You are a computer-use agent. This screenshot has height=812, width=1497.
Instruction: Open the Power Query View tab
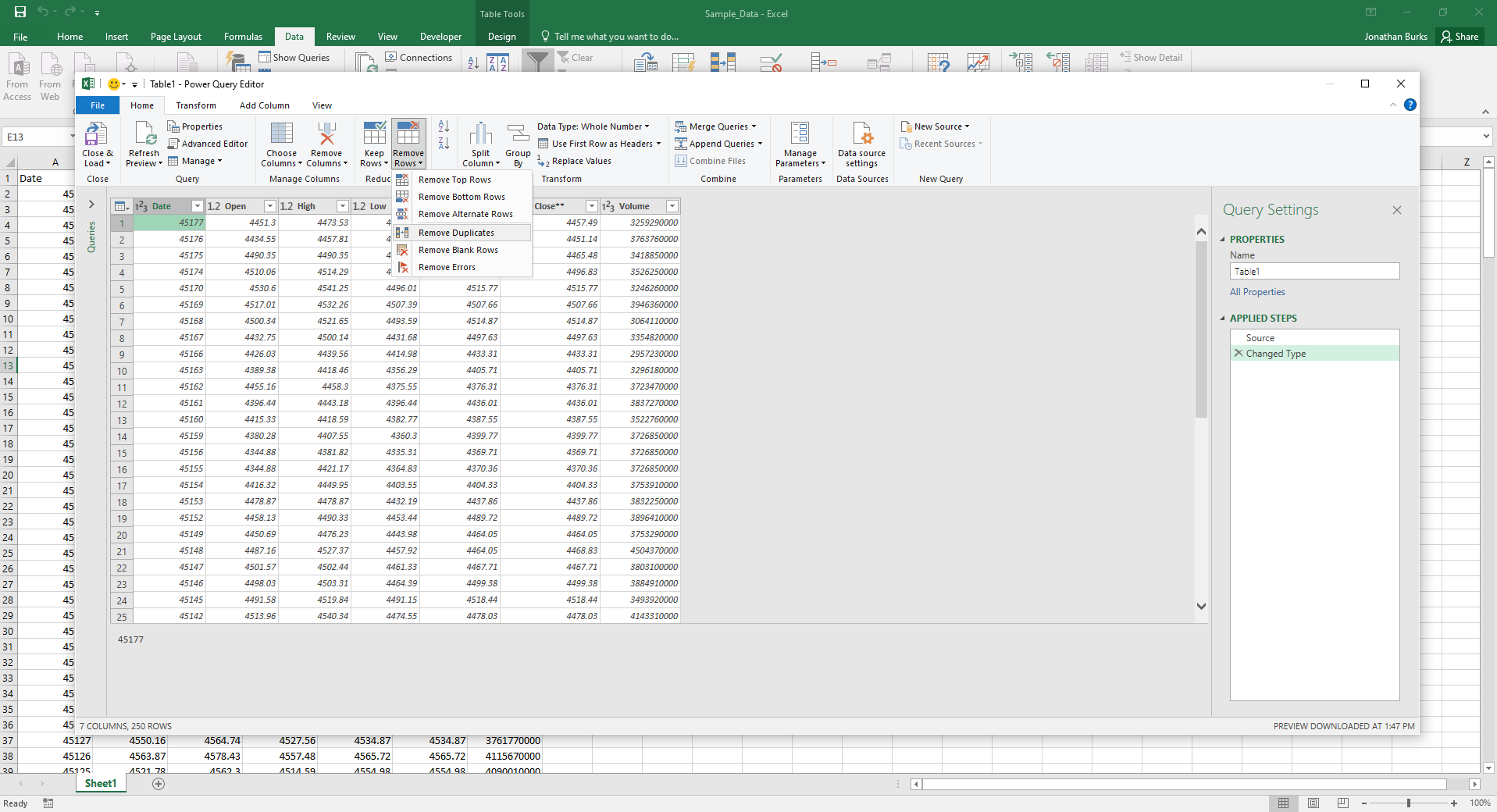322,105
